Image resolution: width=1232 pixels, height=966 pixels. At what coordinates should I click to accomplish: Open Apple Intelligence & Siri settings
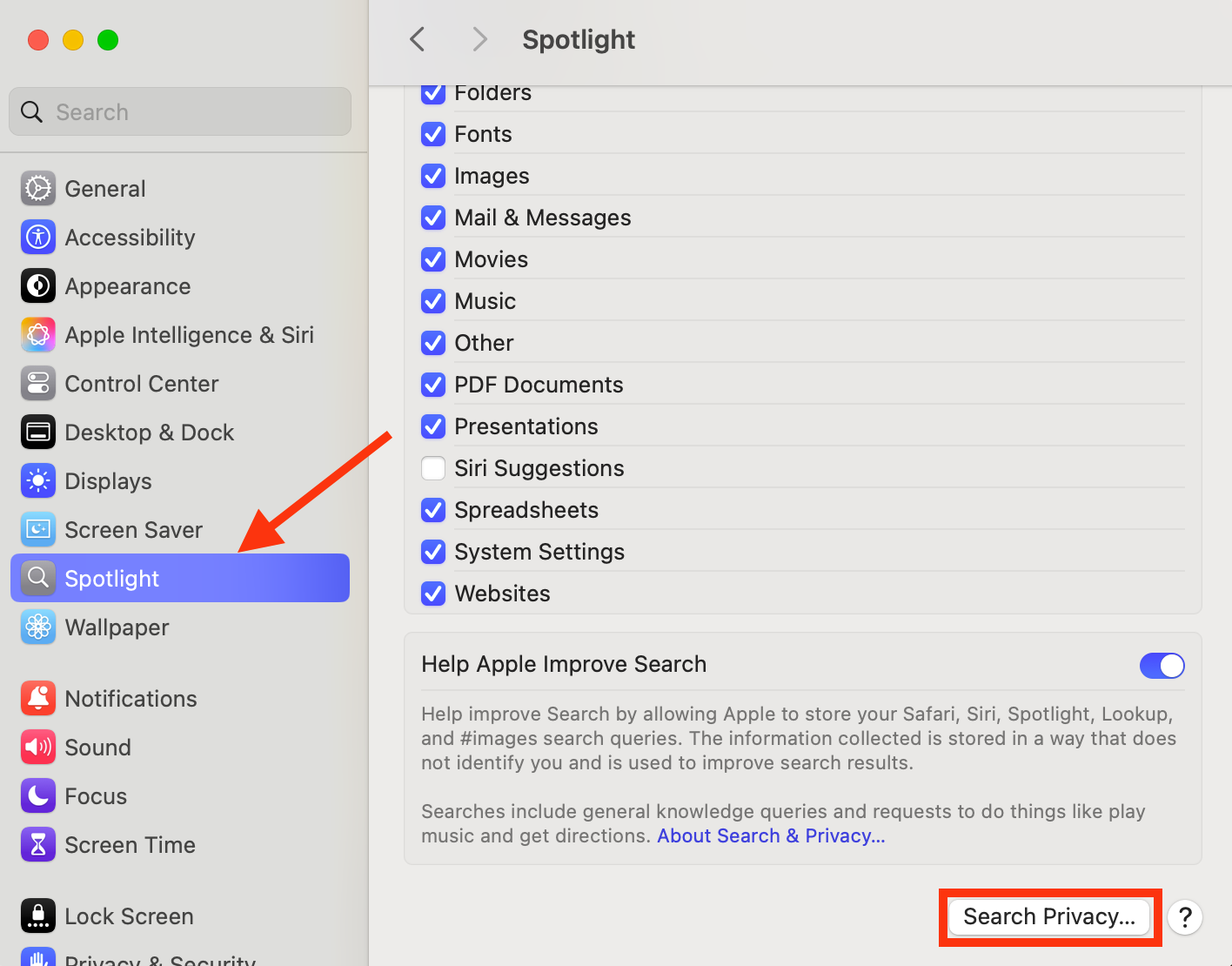[37, 334]
